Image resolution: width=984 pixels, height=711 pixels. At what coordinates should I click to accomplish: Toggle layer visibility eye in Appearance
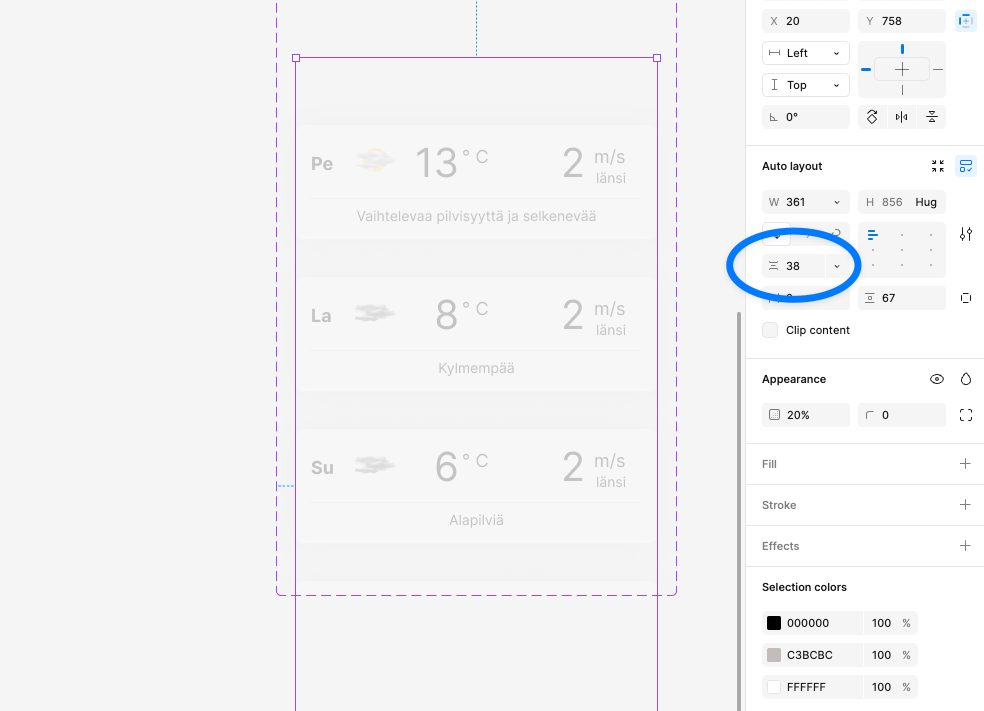point(937,379)
